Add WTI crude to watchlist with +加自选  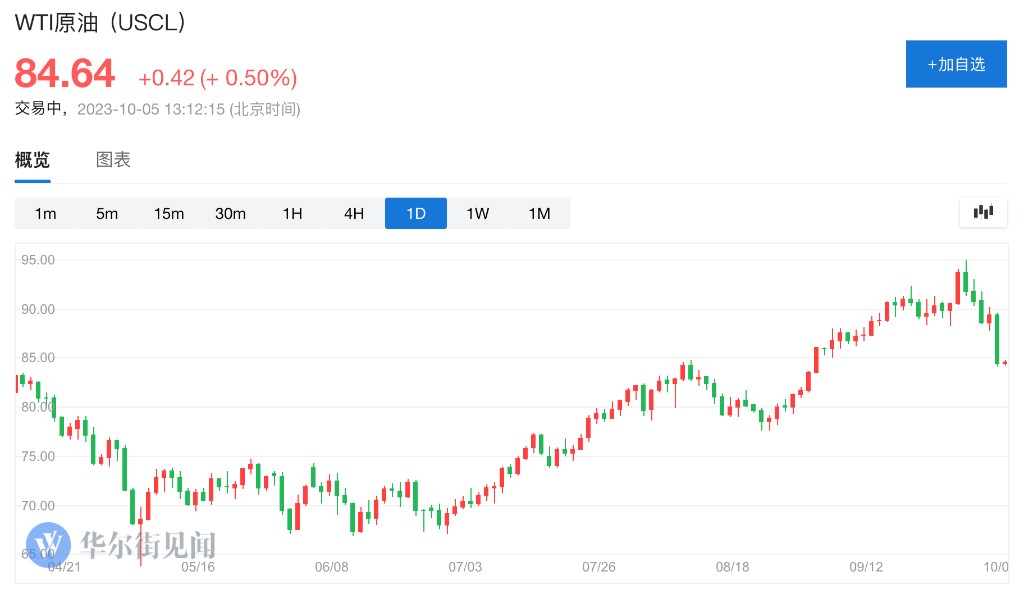(956, 64)
